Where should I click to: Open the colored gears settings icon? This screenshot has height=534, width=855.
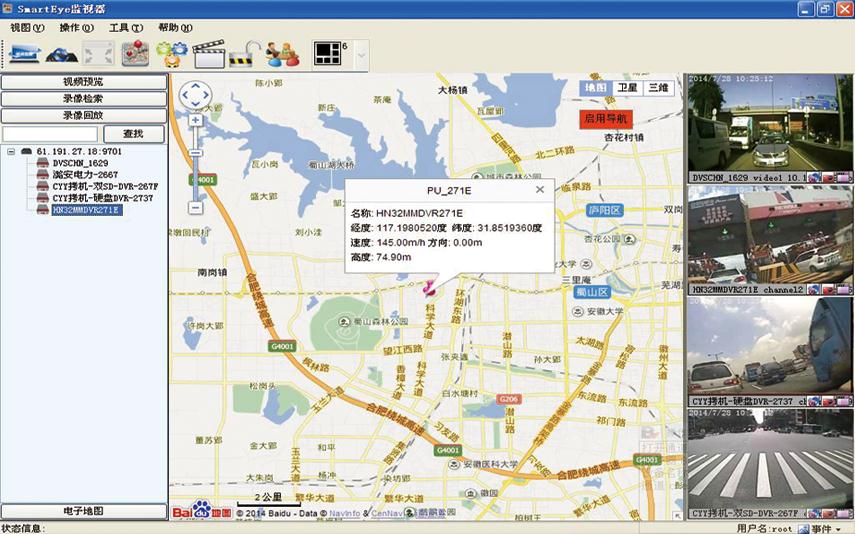pos(172,54)
